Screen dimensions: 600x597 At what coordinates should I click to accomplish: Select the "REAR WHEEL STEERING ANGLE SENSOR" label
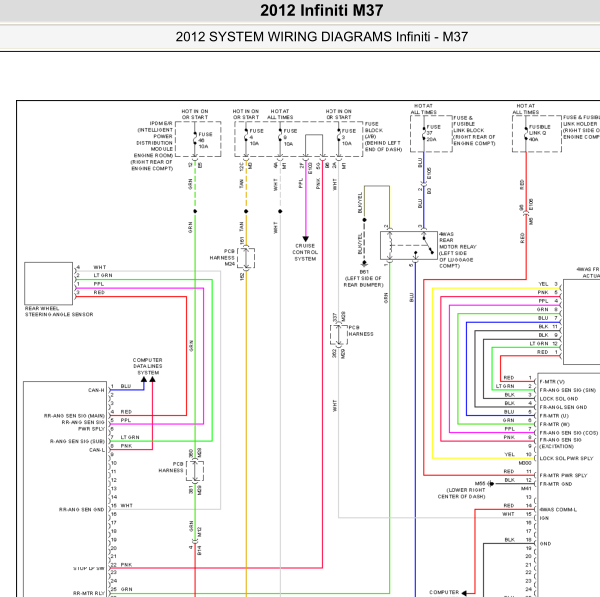pos(59,312)
